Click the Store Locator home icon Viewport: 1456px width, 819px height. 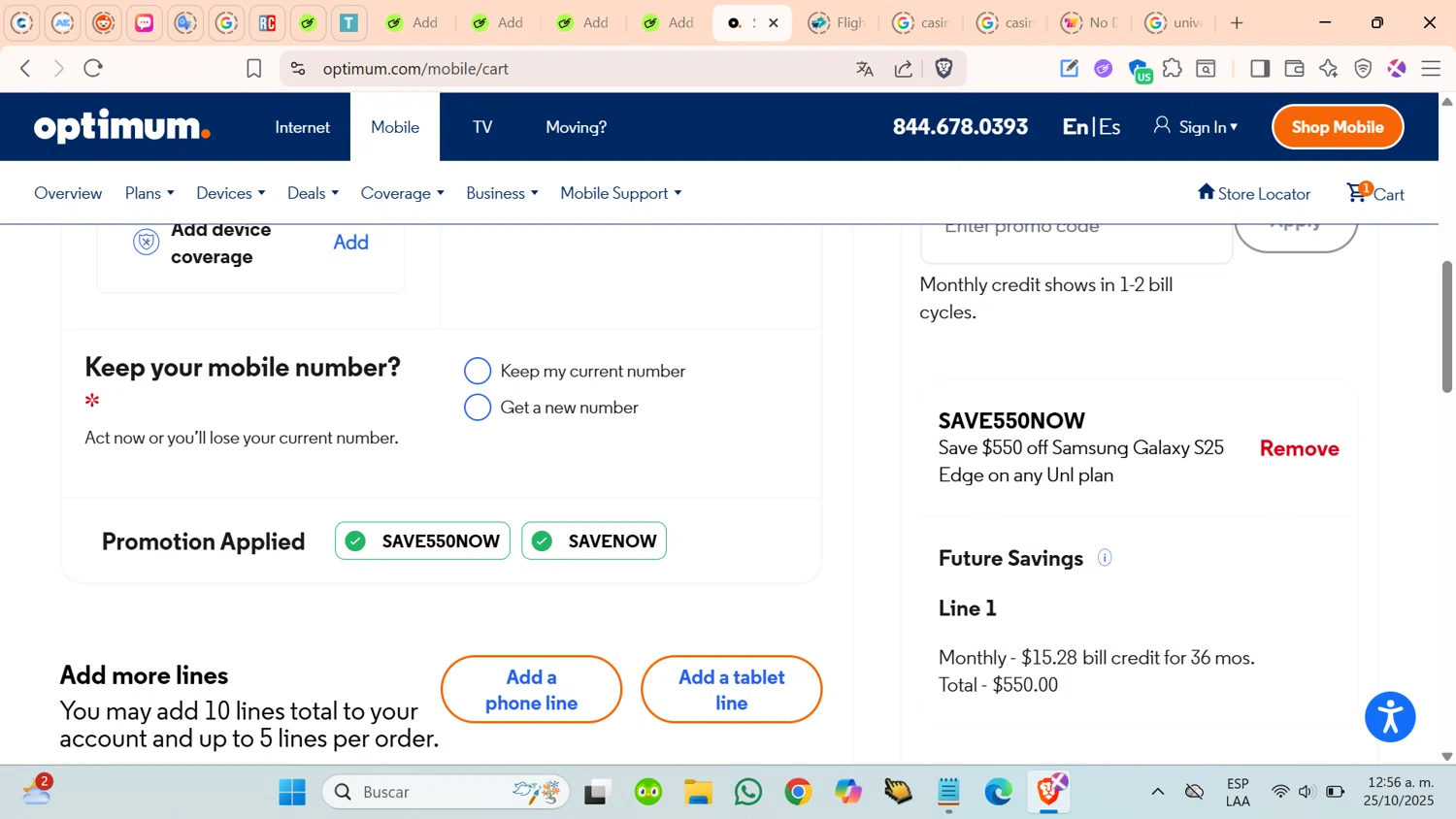1206,191
